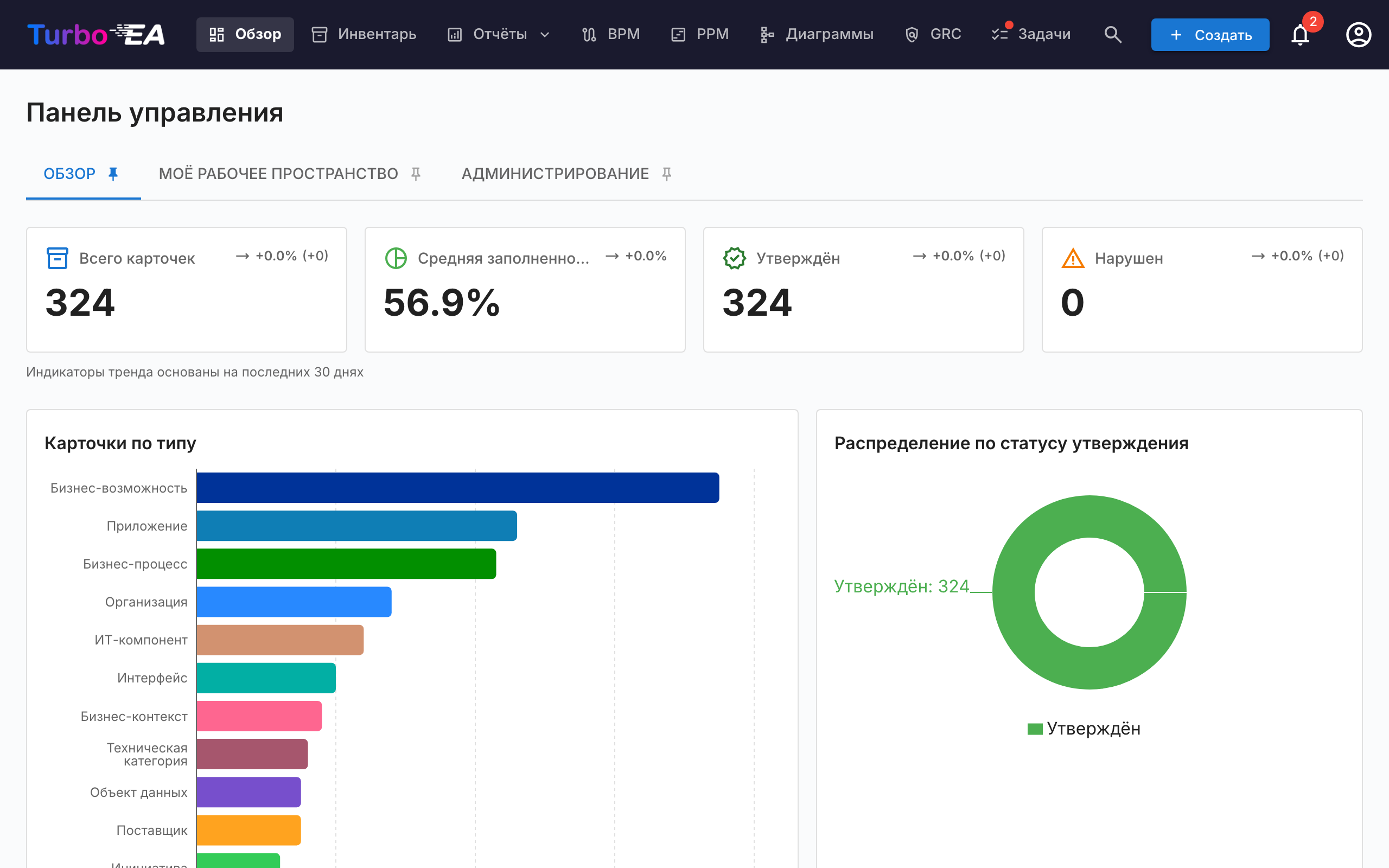
Task: Click the Утверждён: 324 donut label
Action: pyautogui.click(x=901, y=586)
